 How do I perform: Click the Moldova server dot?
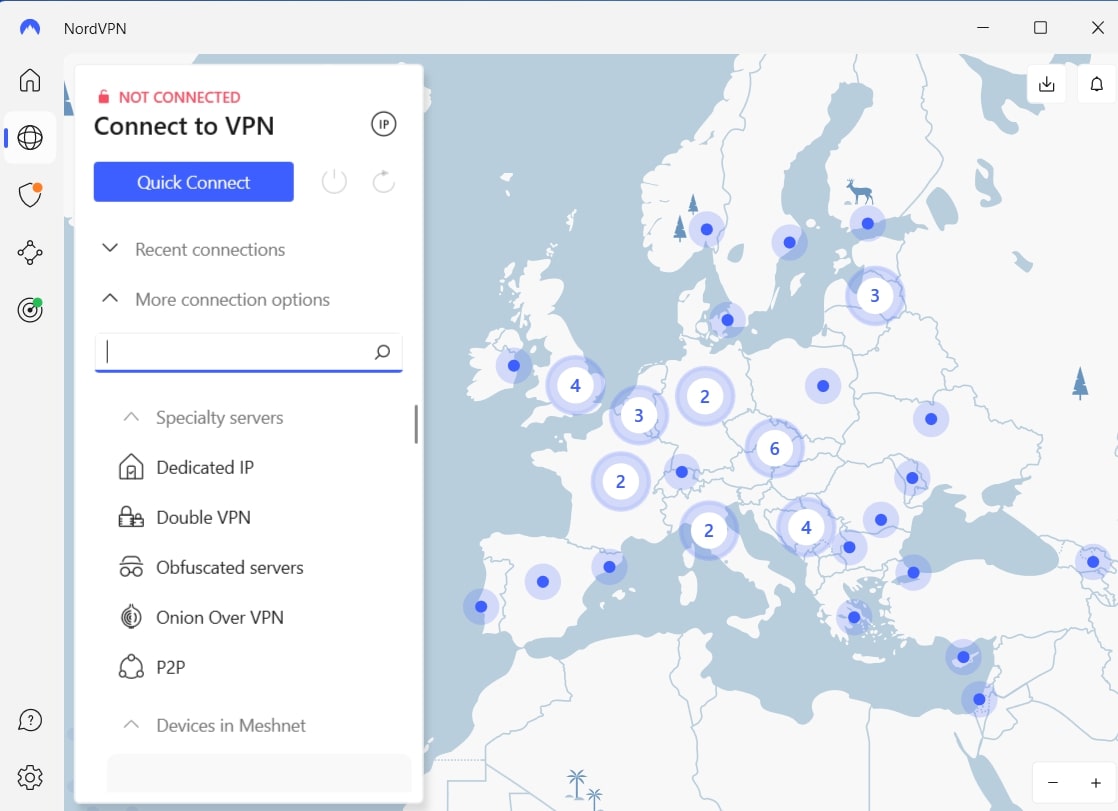tap(912, 478)
